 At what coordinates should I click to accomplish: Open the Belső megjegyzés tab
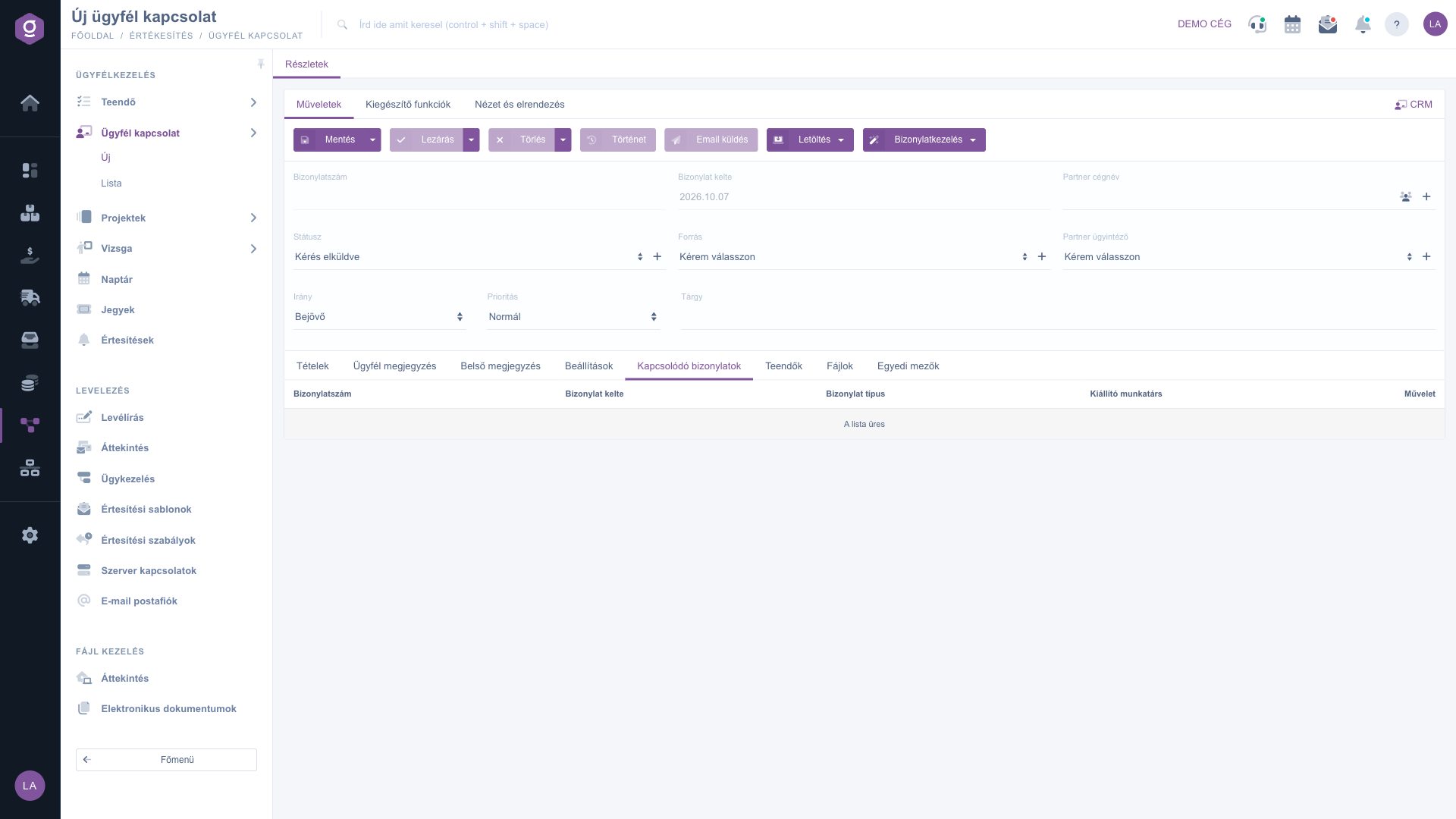(x=500, y=366)
